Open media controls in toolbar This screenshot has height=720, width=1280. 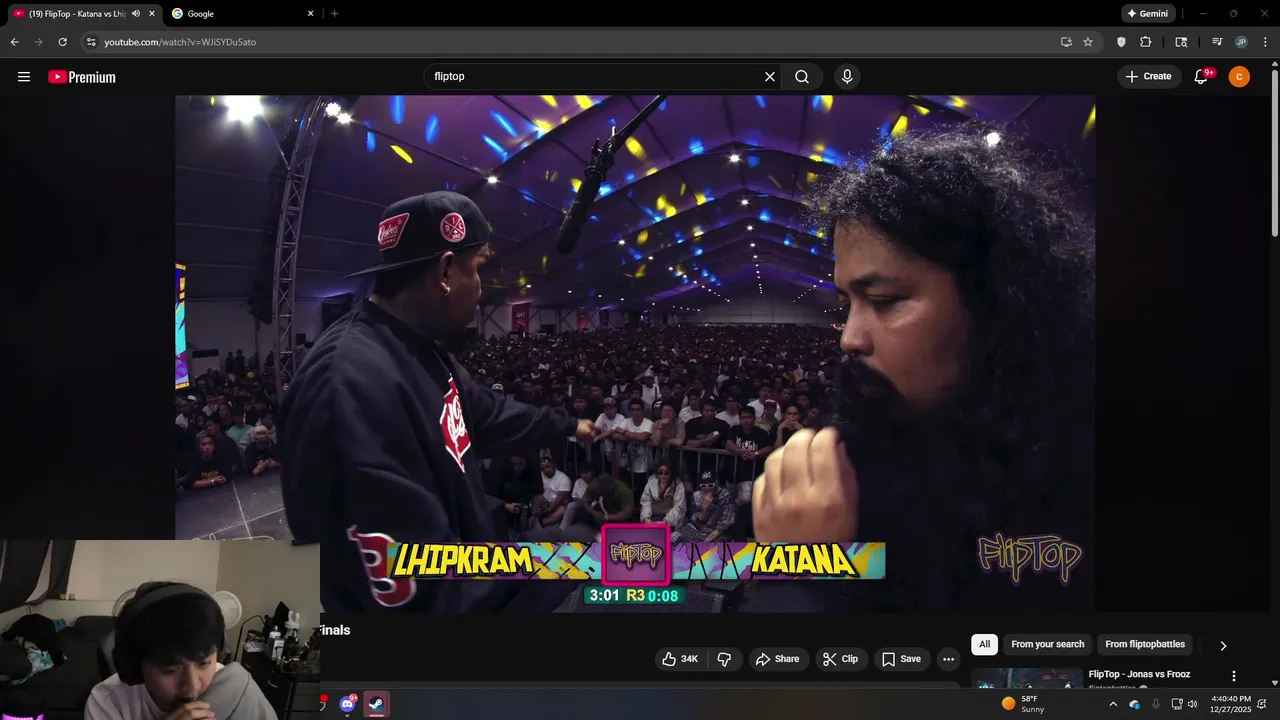tap(1217, 42)
